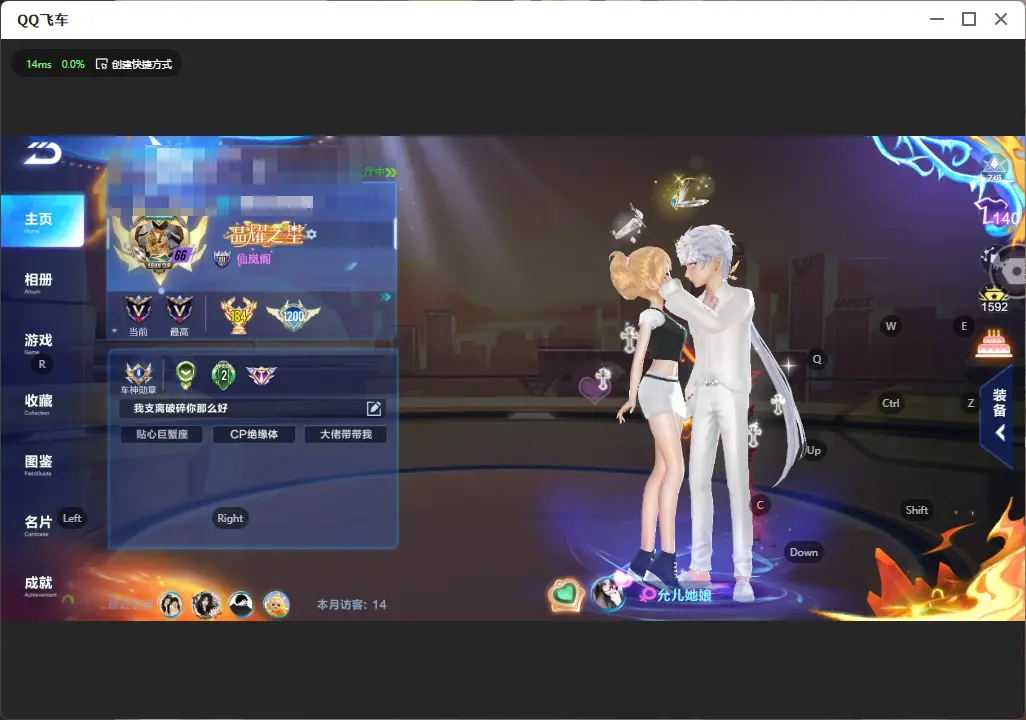Image resolution: width=1026 pixels, height=720 pixels.
Task: Click the 0.0% readout in top bar
Action: [x=73, y=64]
